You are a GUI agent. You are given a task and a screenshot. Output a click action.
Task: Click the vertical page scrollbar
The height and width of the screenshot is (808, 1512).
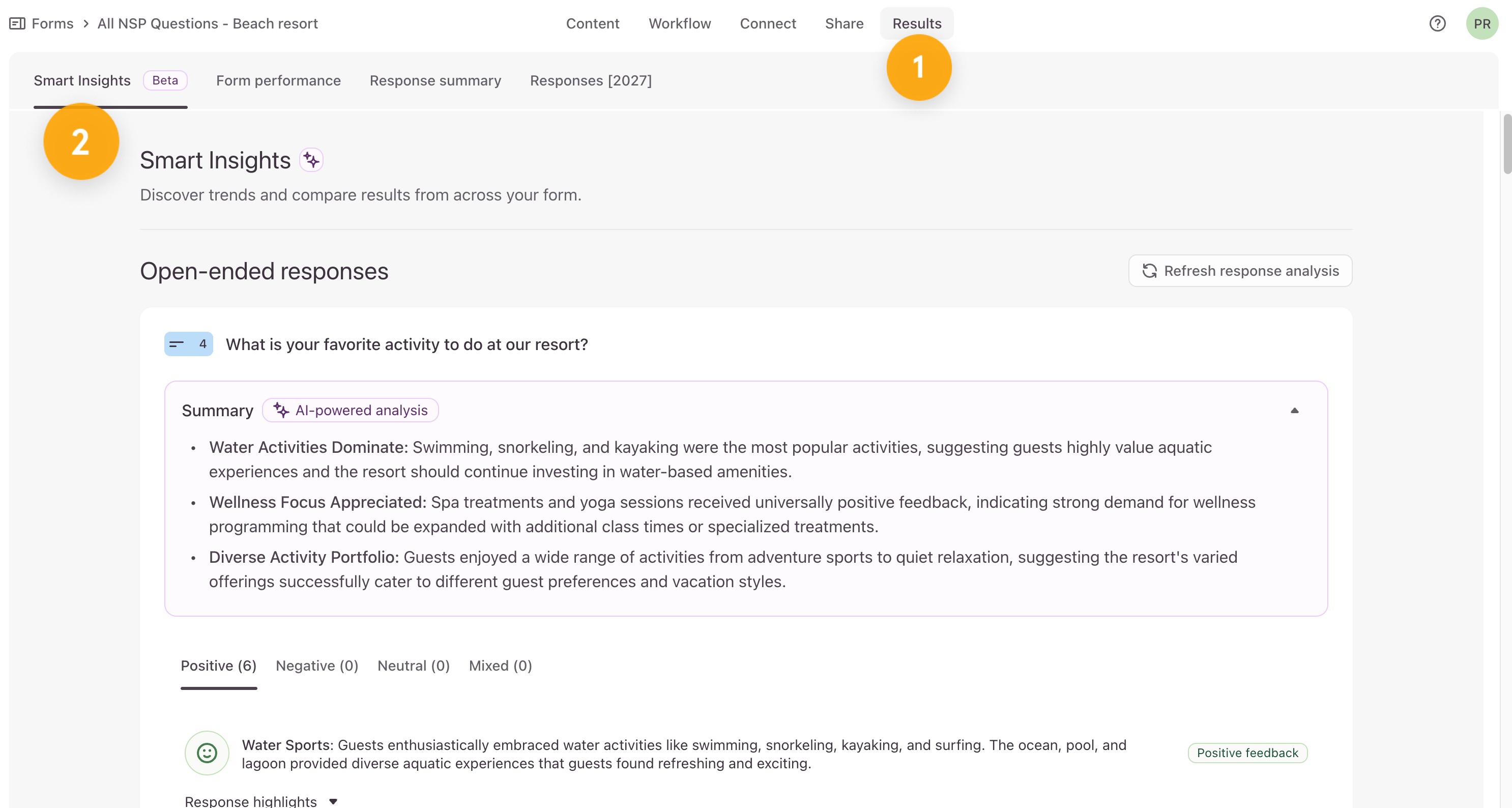[x=1507, y=144]
